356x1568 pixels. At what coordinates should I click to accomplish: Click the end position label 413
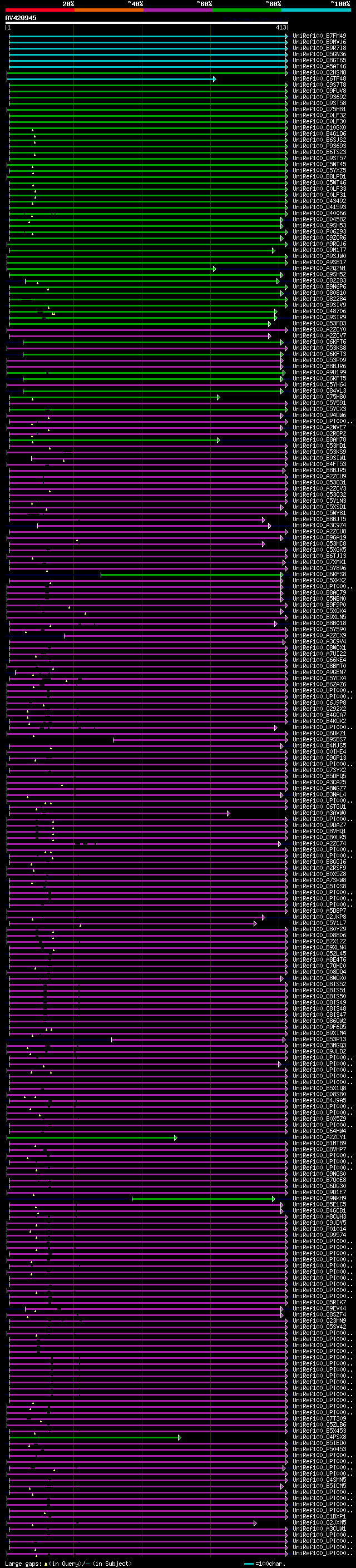281,27
